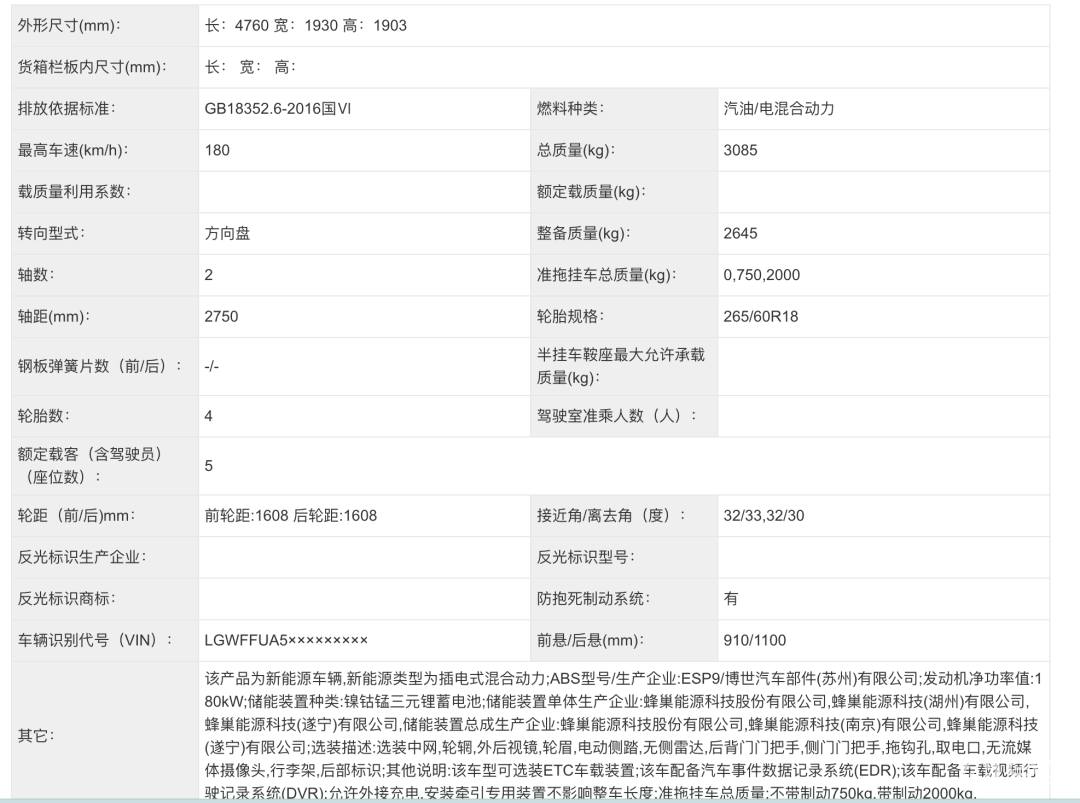
Task: Click the 载质量利用系数 label
Action: (74, 191)
